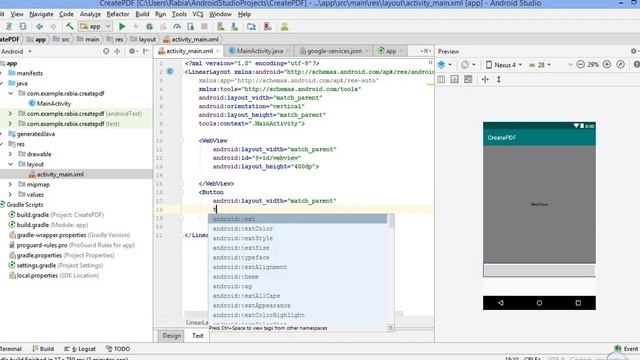Expand the drawable folder
640x360 pixels.
pyautogui.click(x=11, y=154)
